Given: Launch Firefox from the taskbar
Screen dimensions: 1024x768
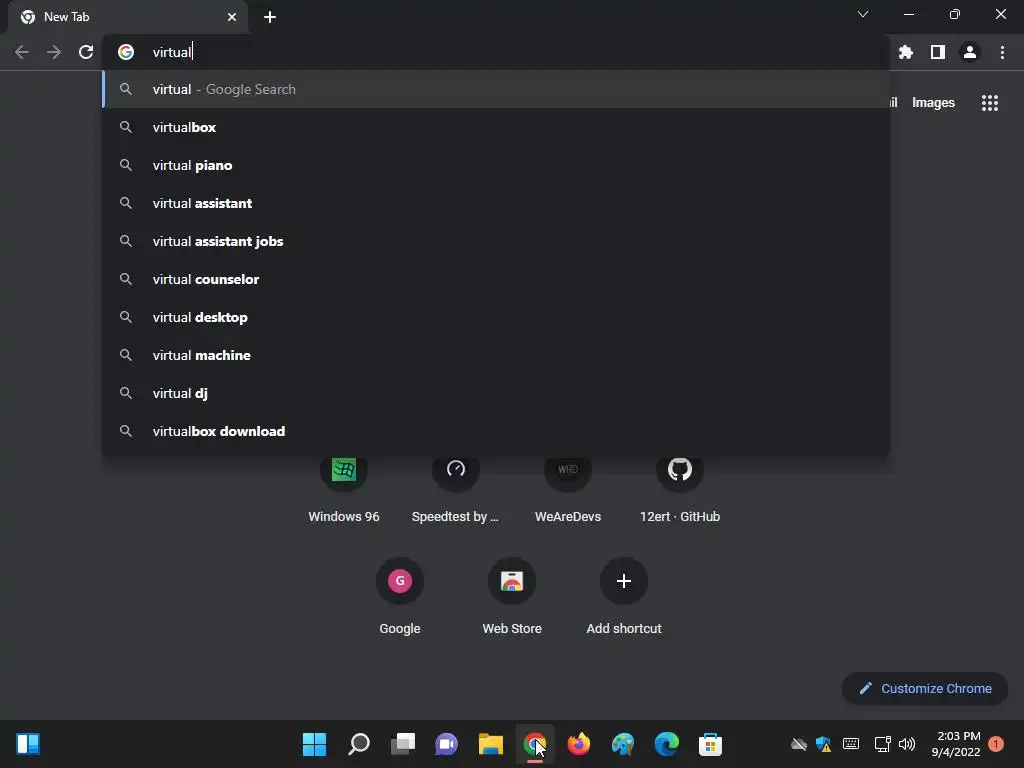Looking at the screenshot, I should (579, 744).
